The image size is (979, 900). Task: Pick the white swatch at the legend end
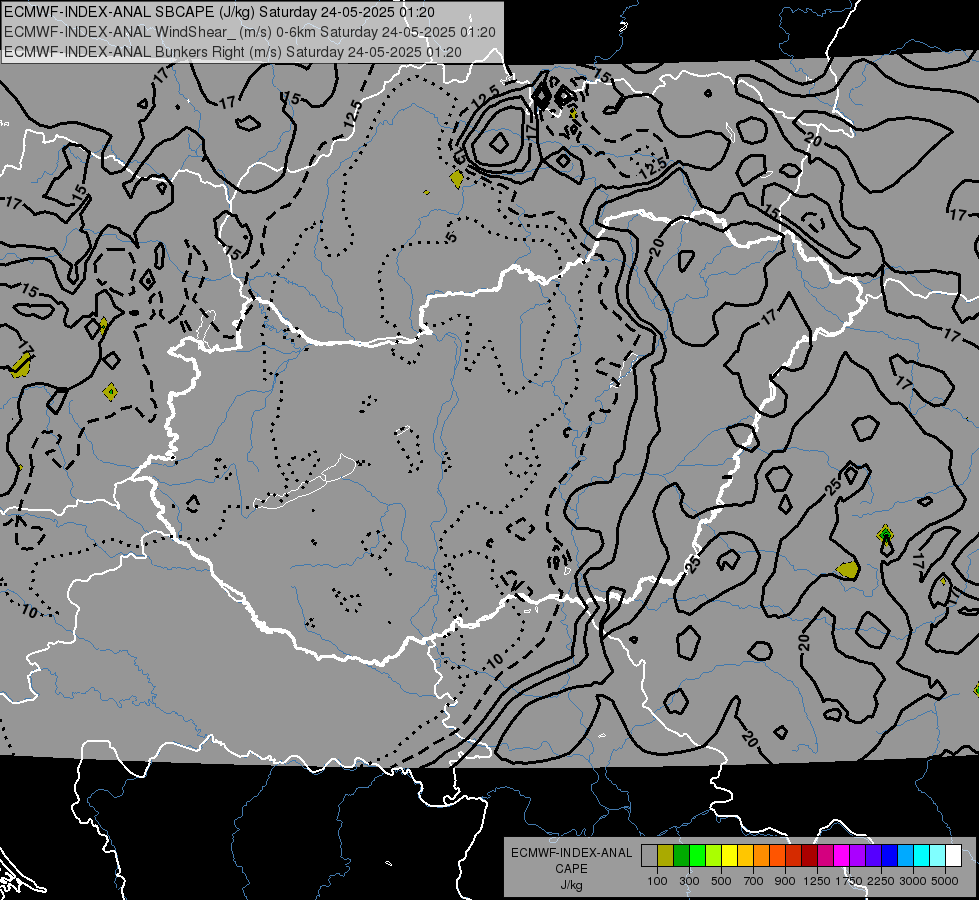click(x=953, y=856)
